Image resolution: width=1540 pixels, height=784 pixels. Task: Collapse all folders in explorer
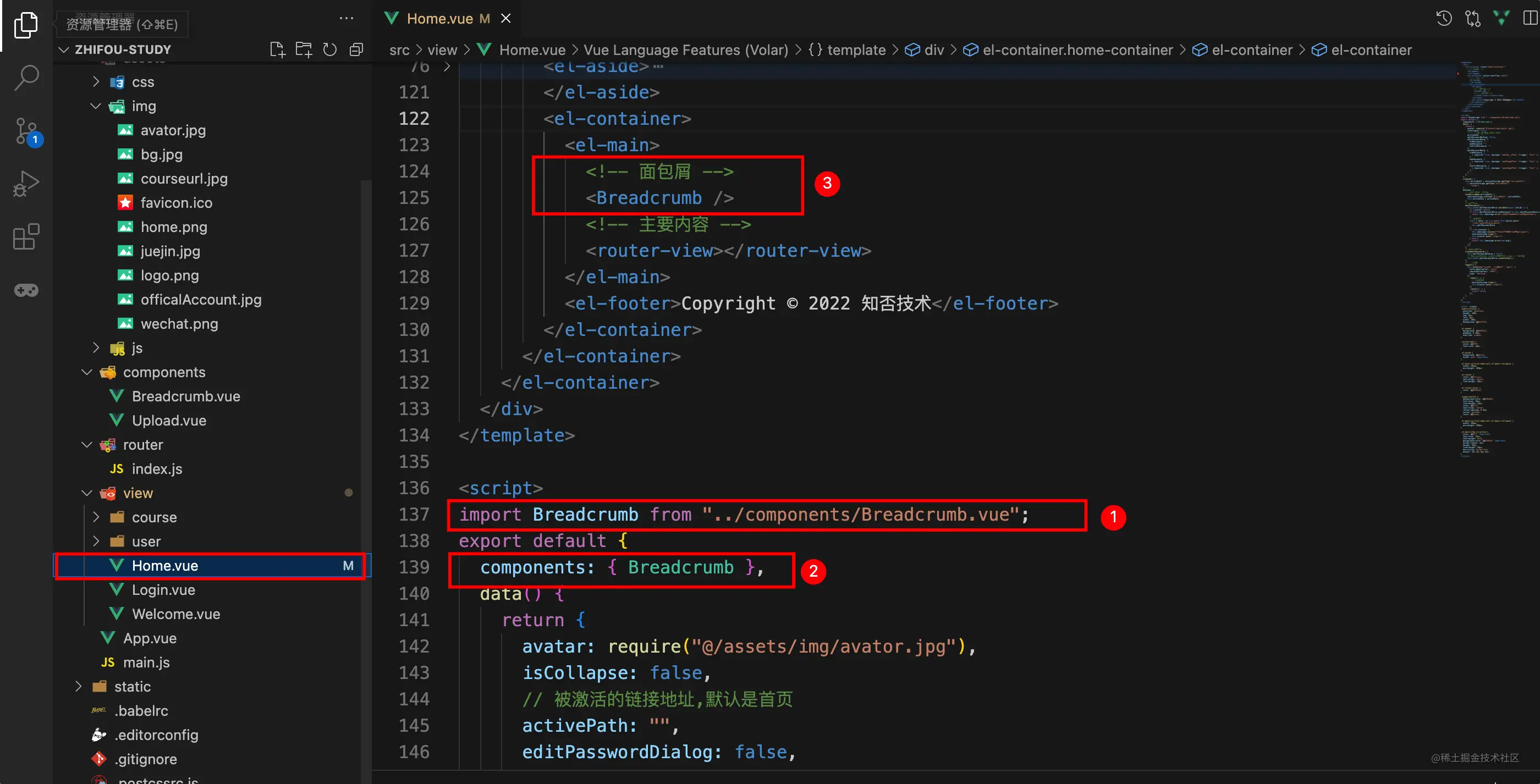(x=356, y=49)
